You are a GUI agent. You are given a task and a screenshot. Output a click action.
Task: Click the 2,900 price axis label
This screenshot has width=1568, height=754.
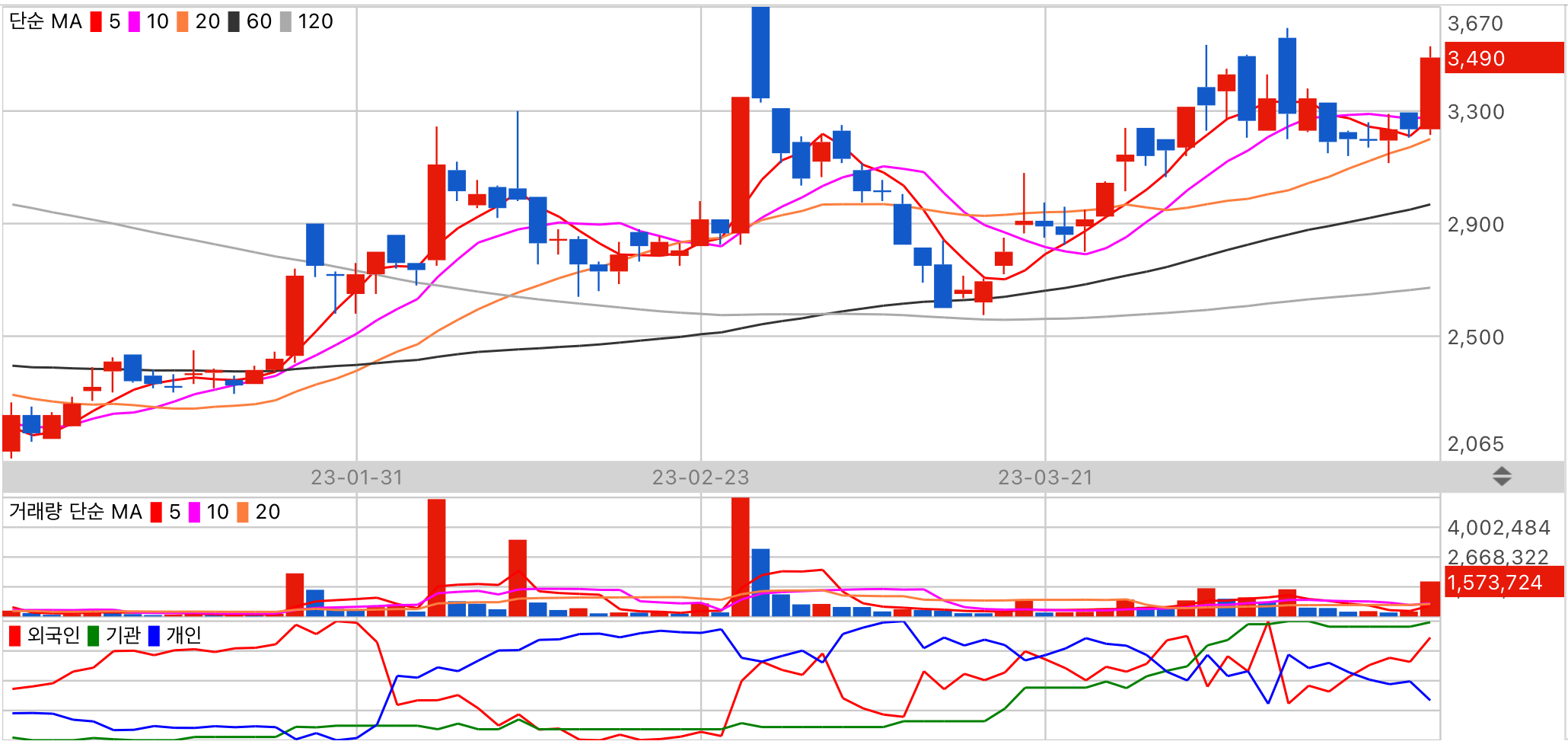click(1475, 225)
